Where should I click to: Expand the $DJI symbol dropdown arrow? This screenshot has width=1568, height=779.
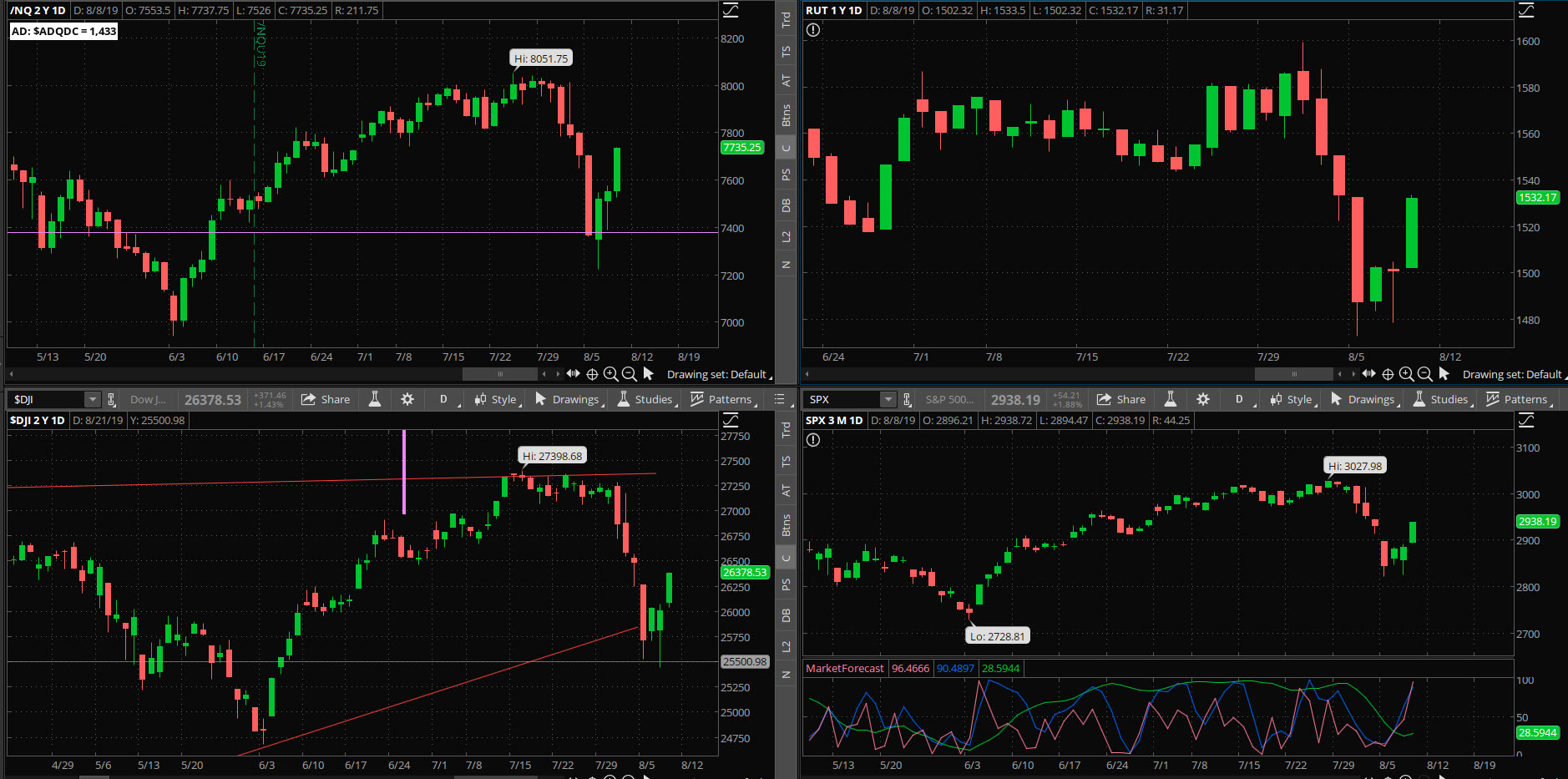point(93,400)
